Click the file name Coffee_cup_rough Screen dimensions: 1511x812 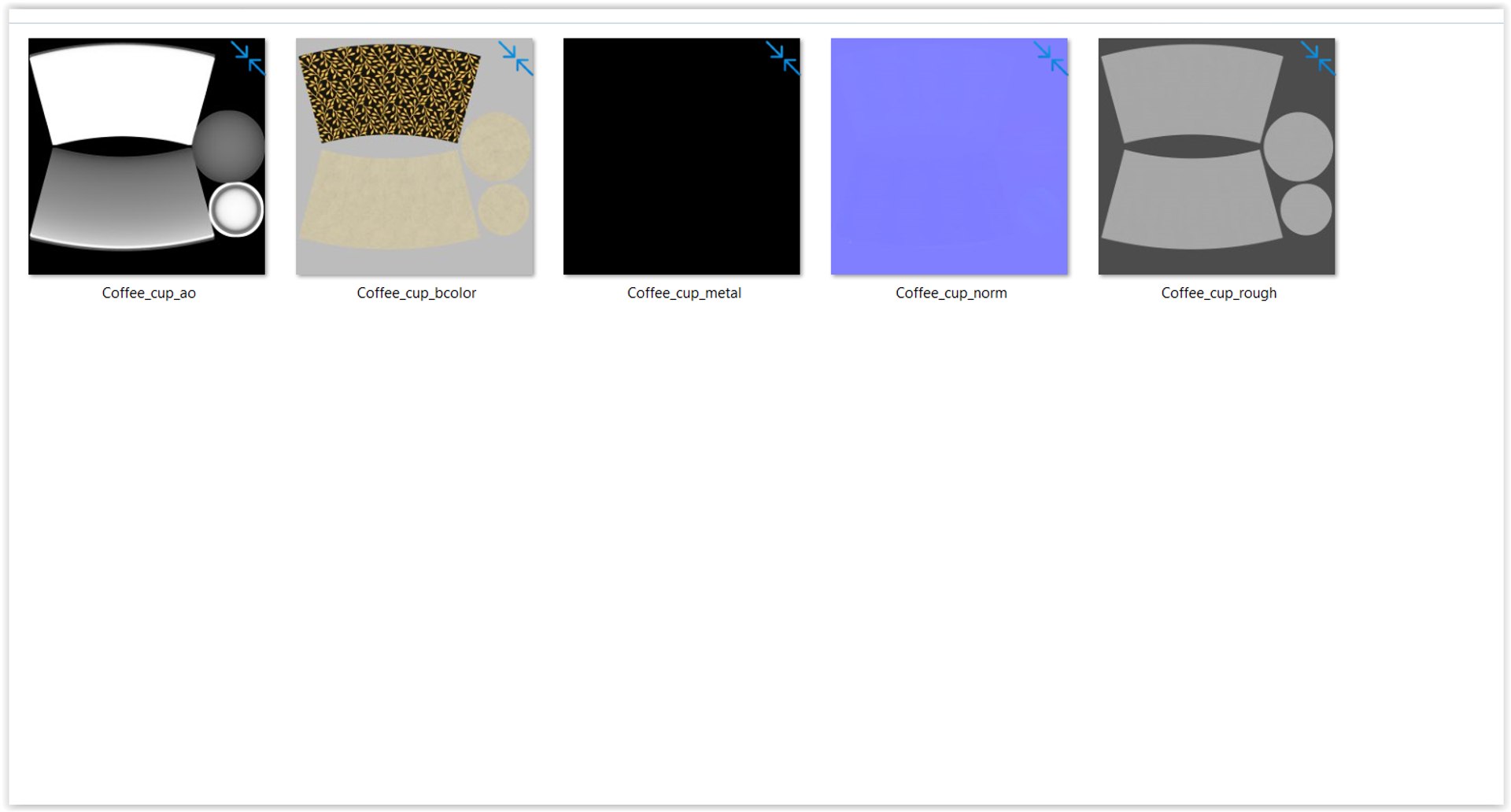pyautogui.click(x=1218, y=293)
